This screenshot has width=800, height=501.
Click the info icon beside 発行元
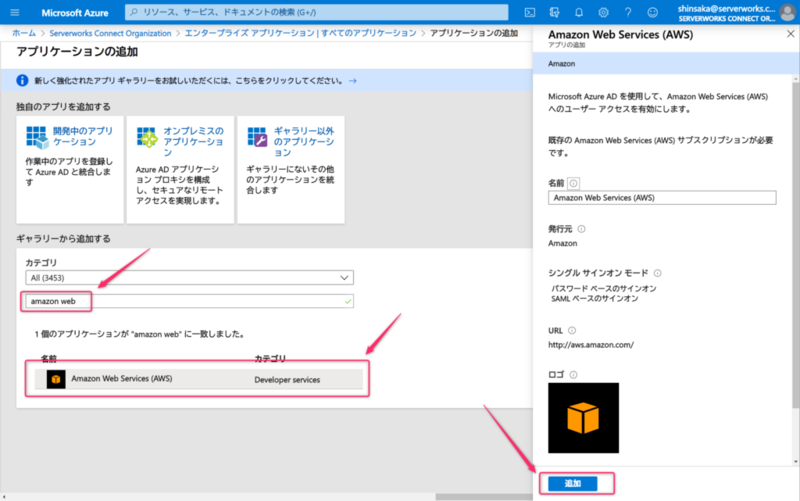(x=581, y=229)
